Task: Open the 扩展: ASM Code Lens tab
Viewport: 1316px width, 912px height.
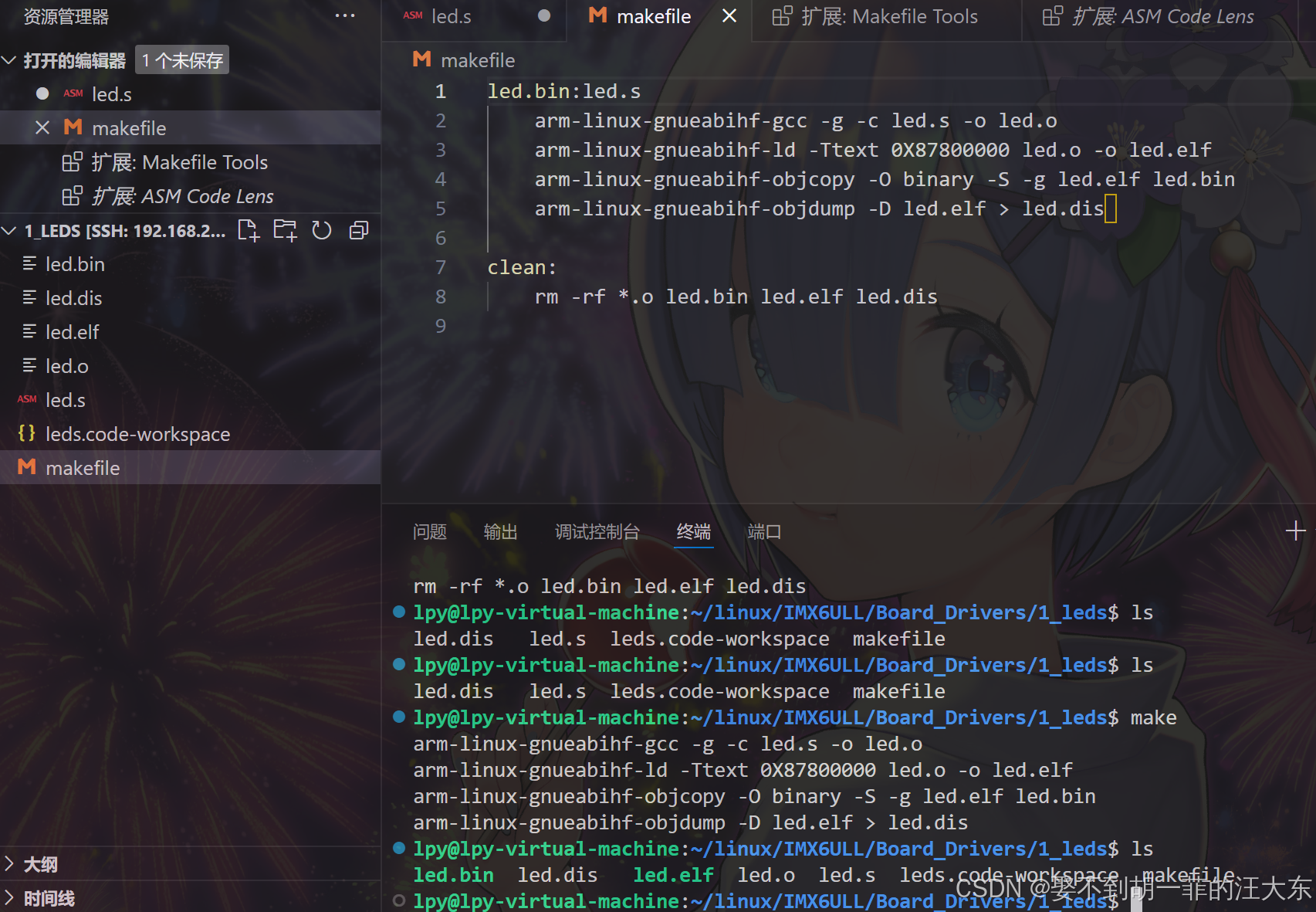Action: pos(1160,16)
